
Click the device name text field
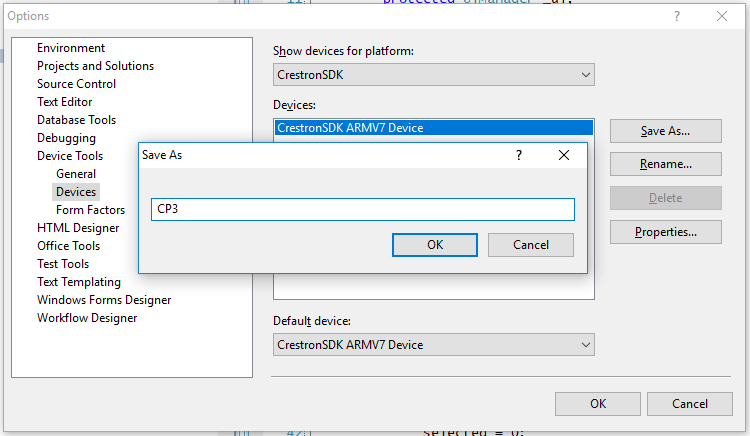[x=363, y=209]
